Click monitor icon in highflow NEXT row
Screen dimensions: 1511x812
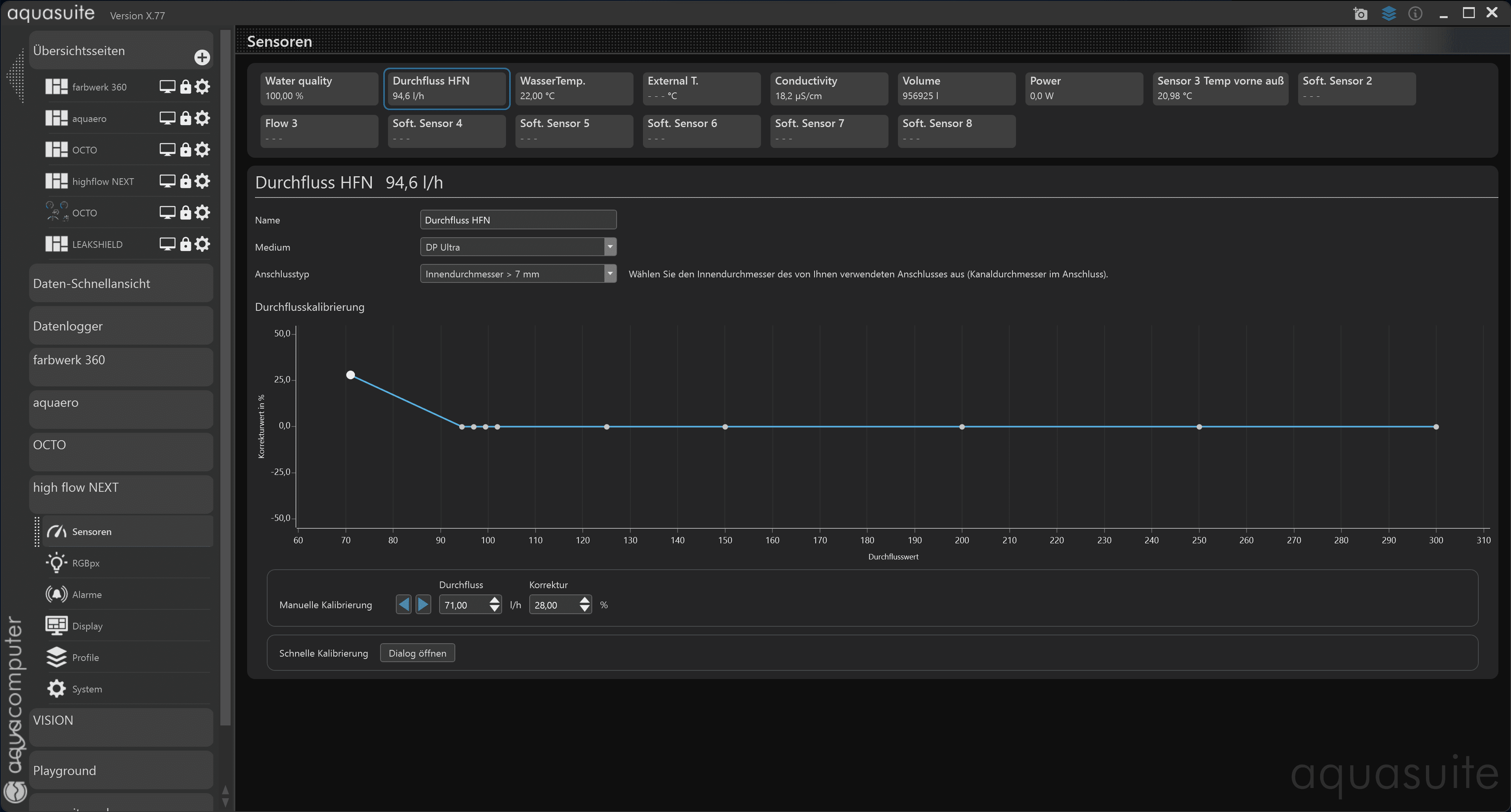167,181
